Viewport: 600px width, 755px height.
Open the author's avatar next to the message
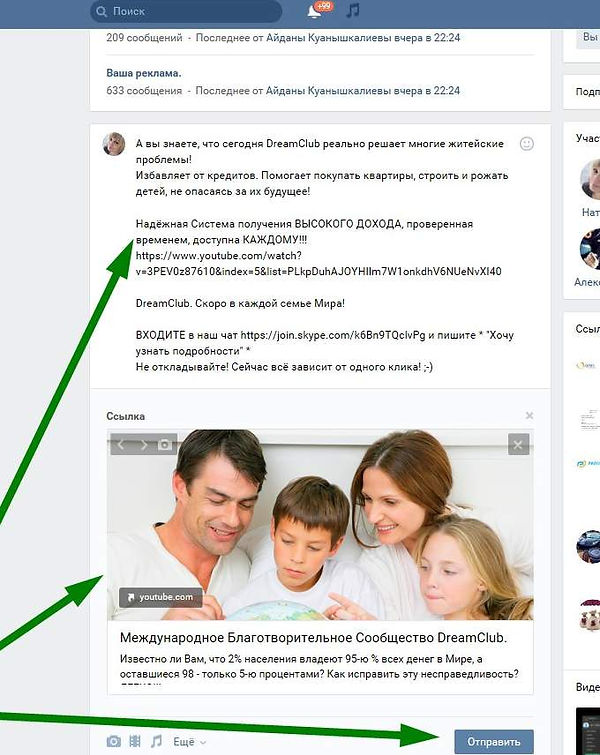click(114, 144)
